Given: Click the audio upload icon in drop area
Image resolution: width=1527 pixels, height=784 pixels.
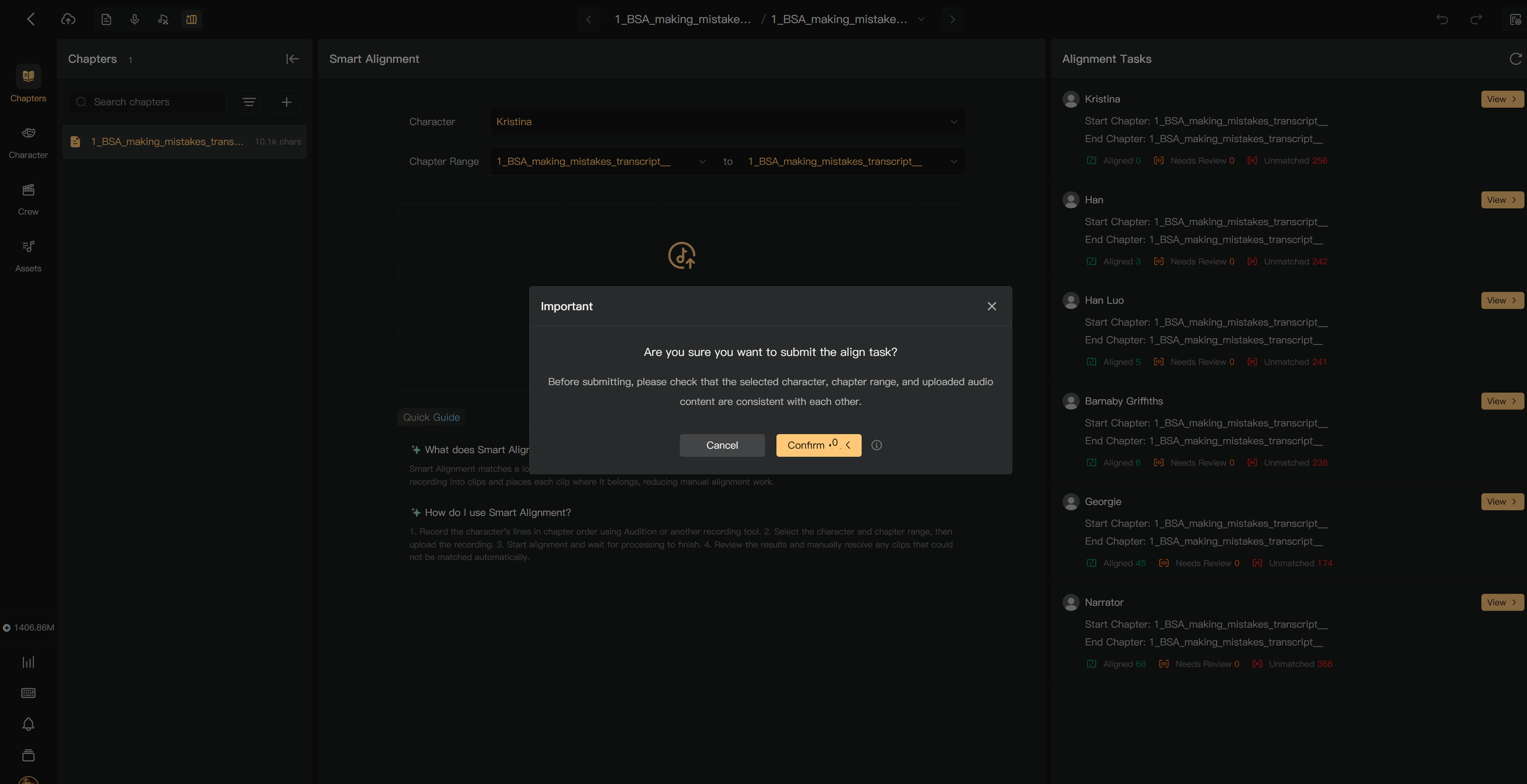Looking at the screenshot, I should 682,256.
